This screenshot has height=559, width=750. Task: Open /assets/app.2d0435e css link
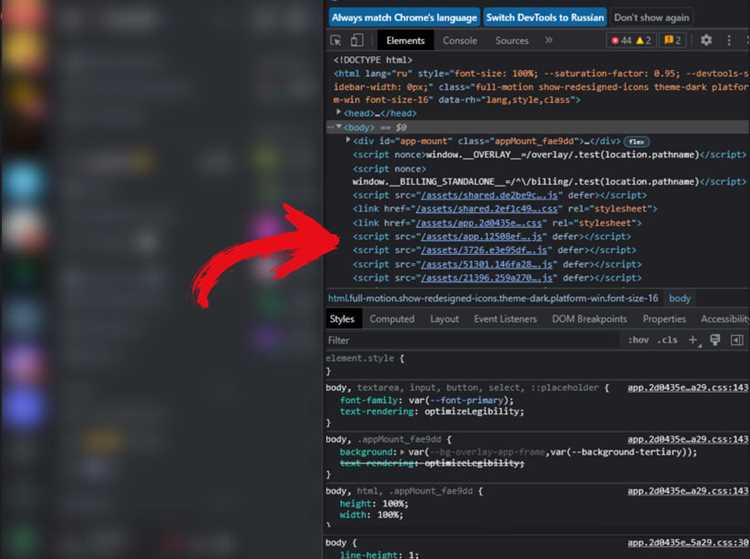(x=479, y=223)
